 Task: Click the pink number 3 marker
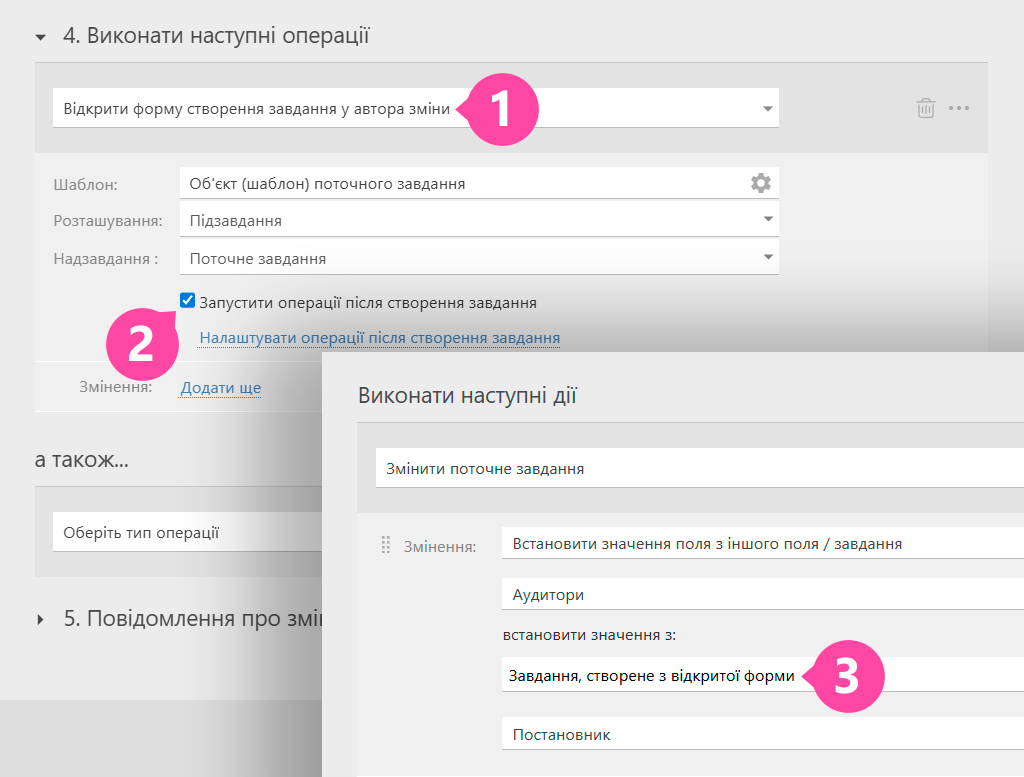pyautogui.click(x=847, y=675)
